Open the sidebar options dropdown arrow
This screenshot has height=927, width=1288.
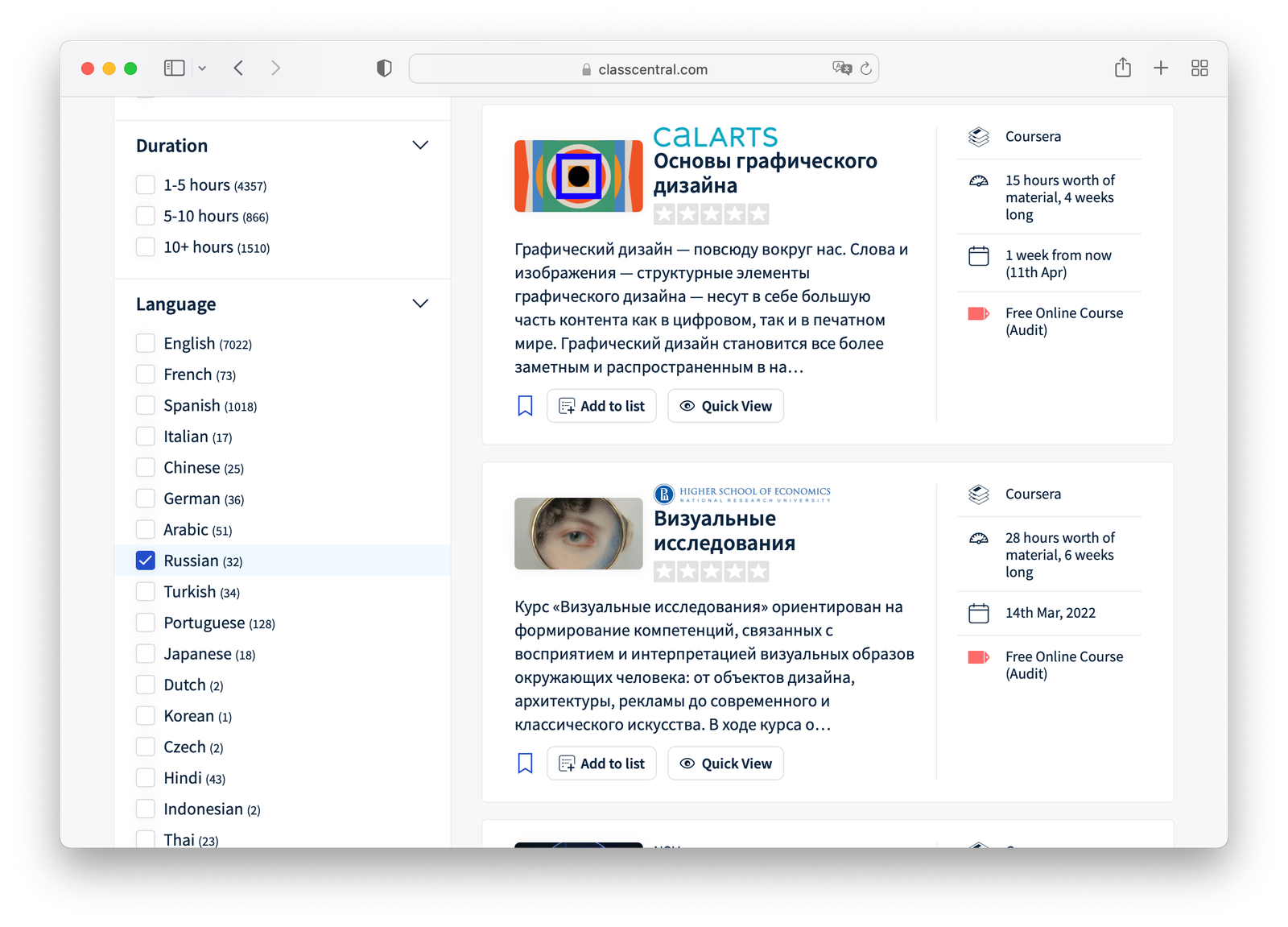(202, 68)
